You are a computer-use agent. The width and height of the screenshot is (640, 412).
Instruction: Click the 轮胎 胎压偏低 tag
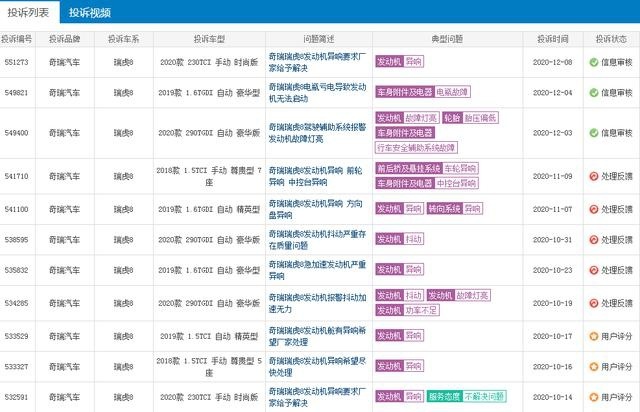pyautogui.click(x=470, y=118)
